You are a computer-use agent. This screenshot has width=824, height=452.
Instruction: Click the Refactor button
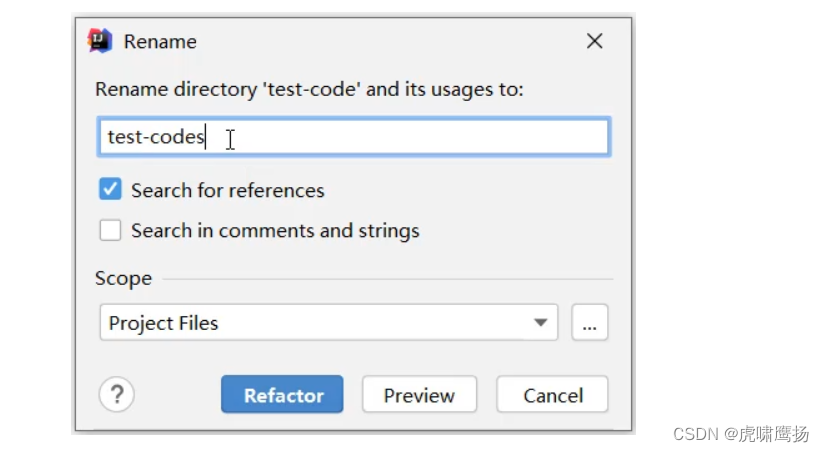pyautogui.click(x=282, y=395)
